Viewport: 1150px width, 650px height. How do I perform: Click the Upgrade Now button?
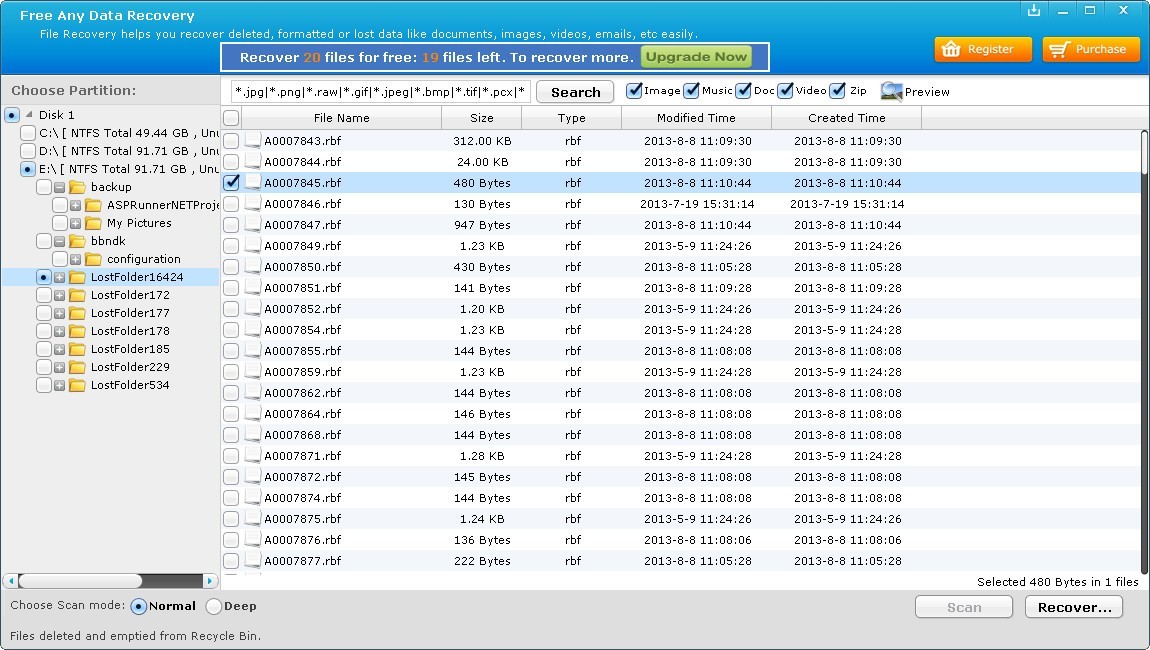coord(695,57)
